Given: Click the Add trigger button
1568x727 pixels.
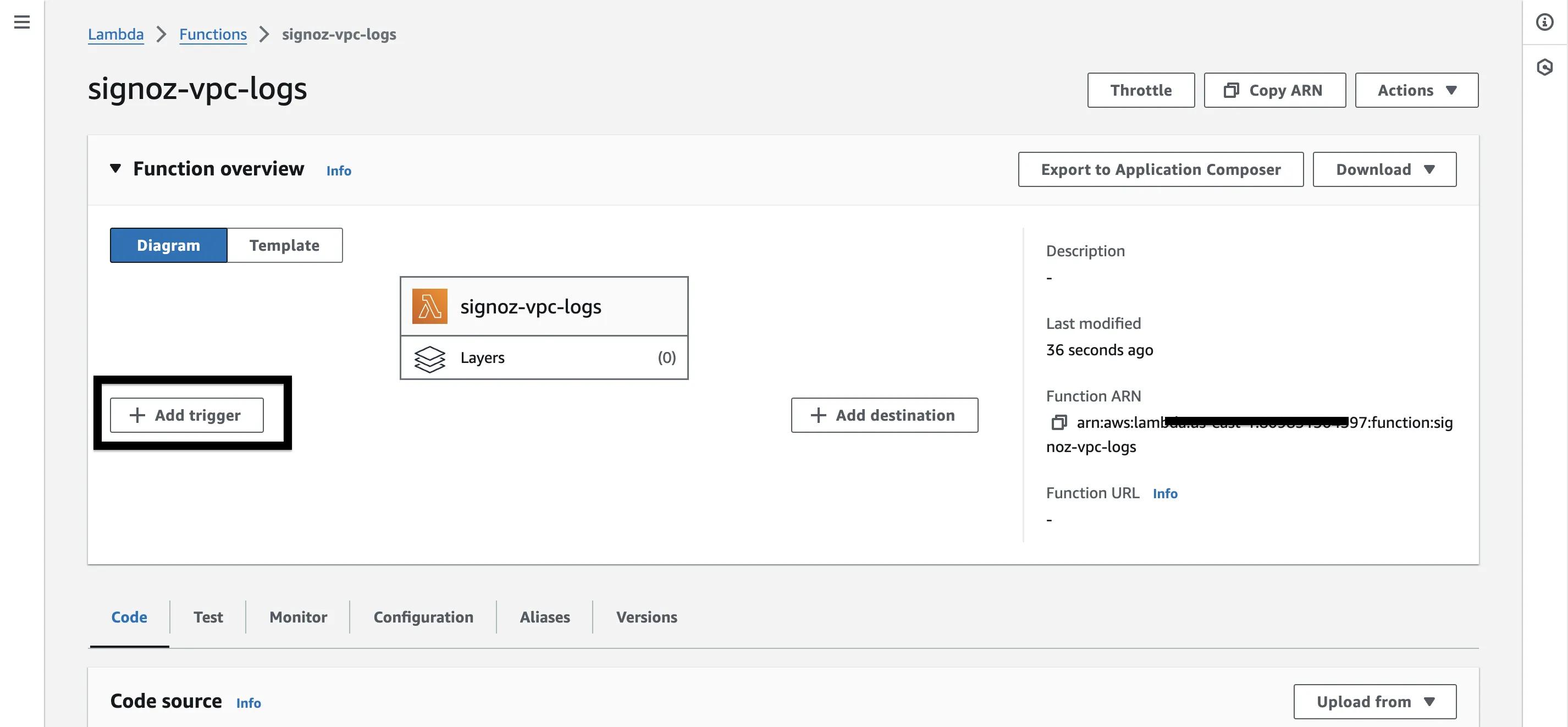Looking at the screenshot, I should 187,415.
